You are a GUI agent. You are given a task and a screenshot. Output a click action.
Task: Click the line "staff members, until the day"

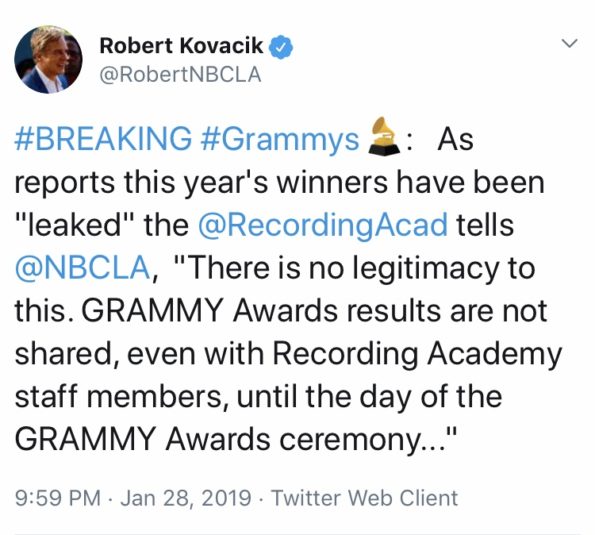(x=258, y=397)
